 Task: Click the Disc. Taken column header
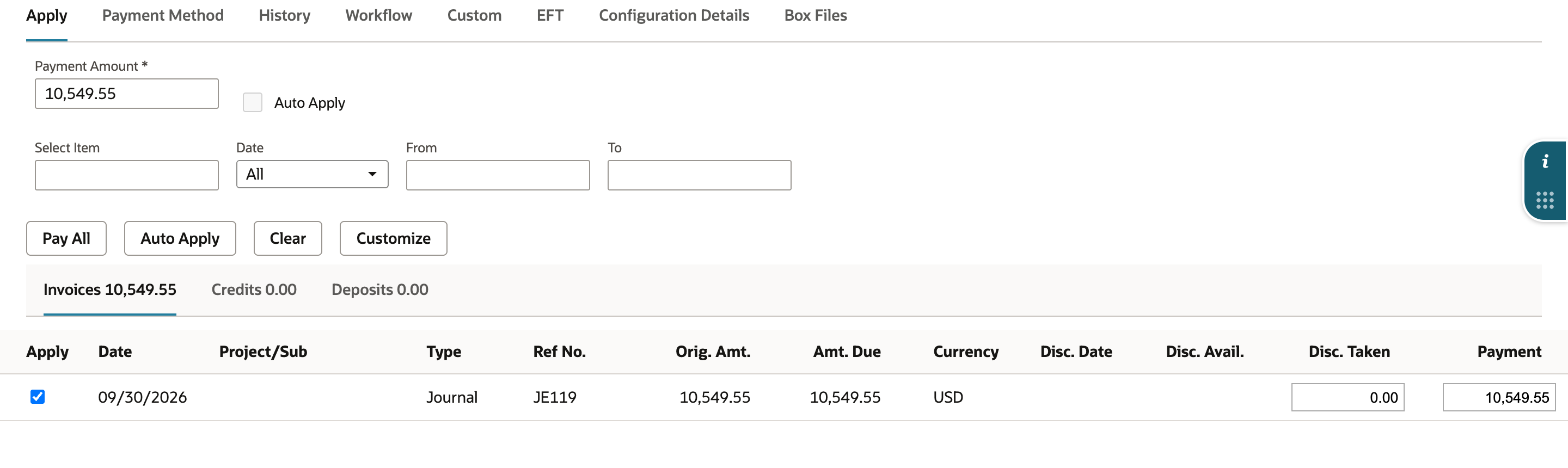(x=1349, y=352)
